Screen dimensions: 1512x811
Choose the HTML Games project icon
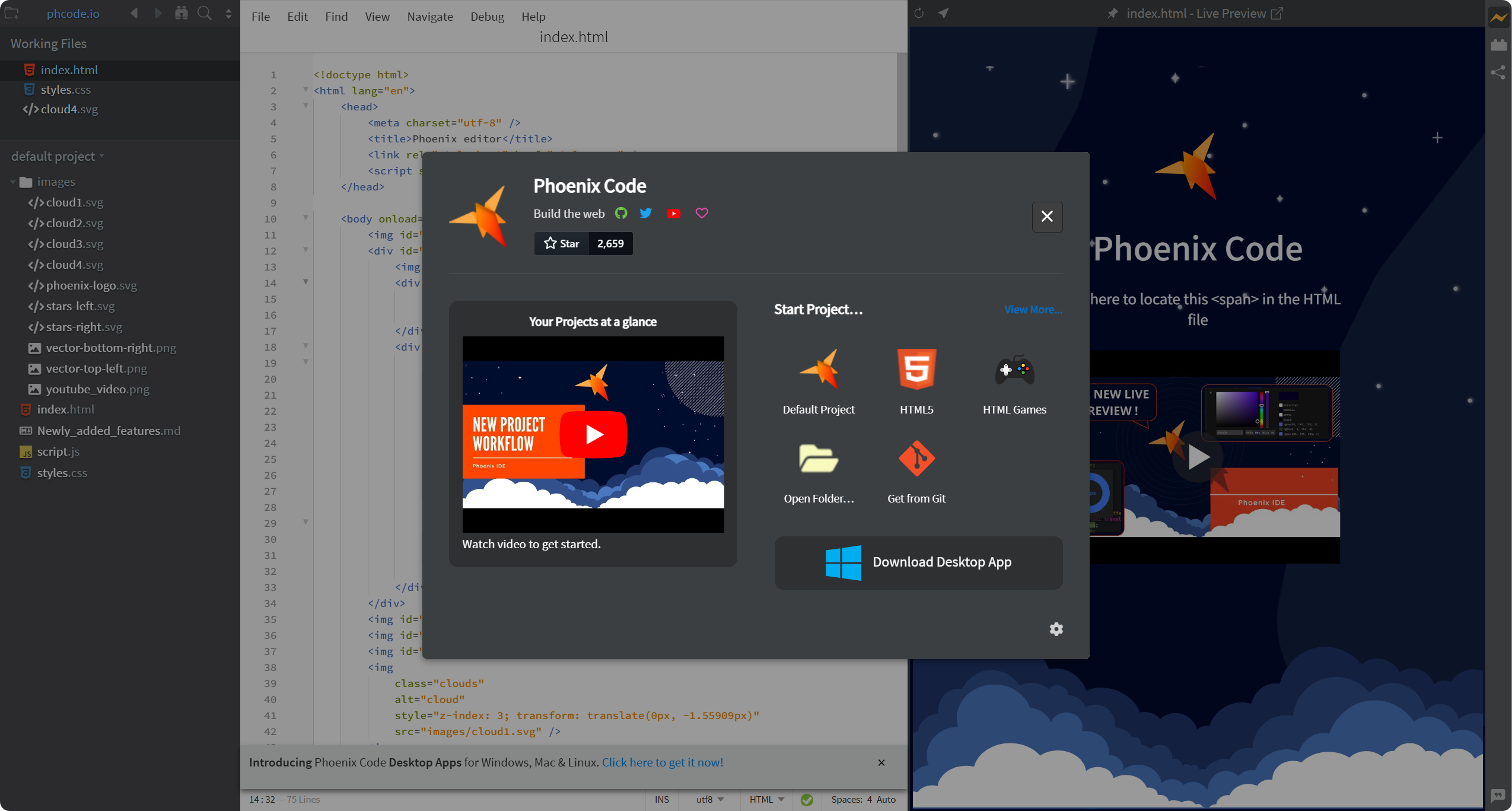pyautogui.click(x=1014, y=370)
